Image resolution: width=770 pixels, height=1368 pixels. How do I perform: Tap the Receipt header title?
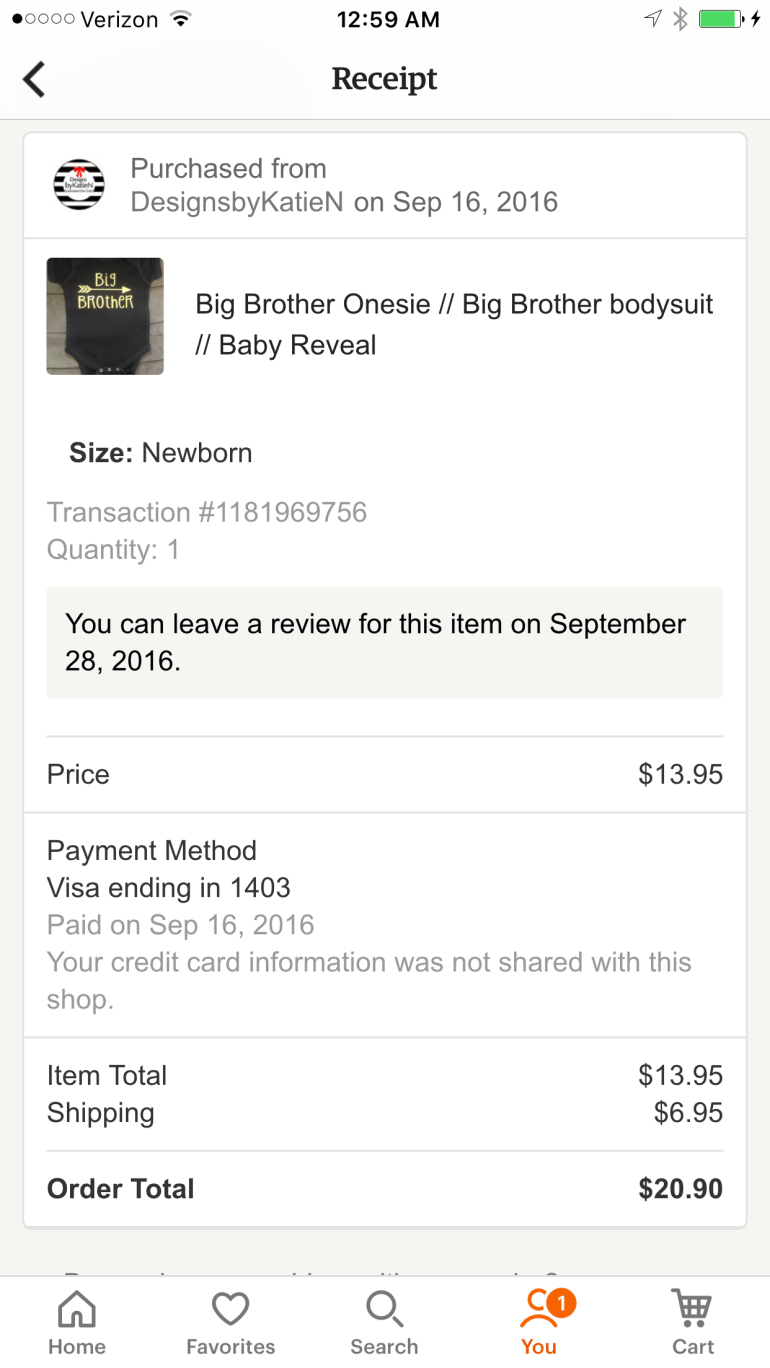click(x=384, y=79)
